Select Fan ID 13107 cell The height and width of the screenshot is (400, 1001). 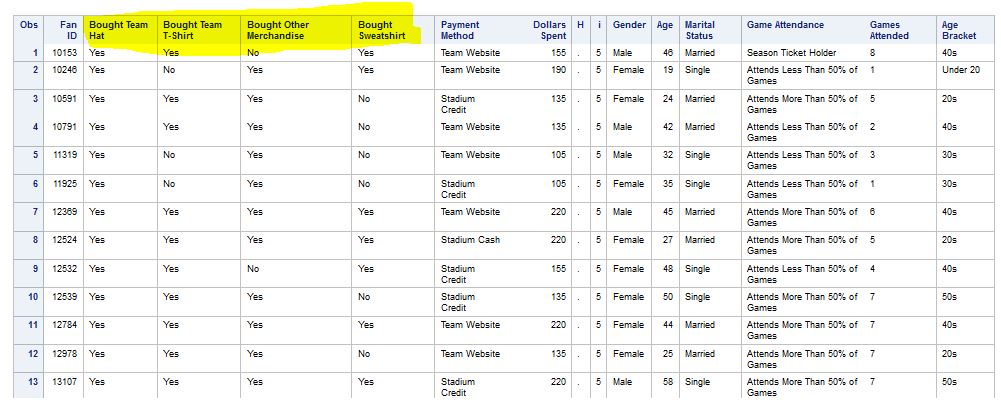pyautogui.click(x=64, y=382)
